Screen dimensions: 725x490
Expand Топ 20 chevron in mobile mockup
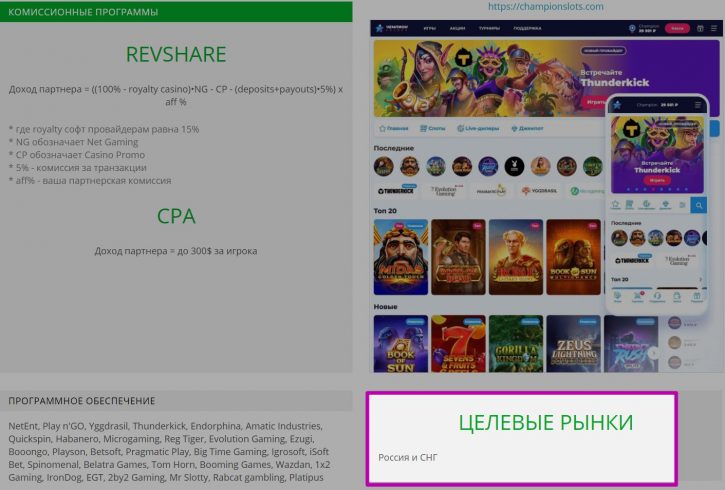point(700,279)
